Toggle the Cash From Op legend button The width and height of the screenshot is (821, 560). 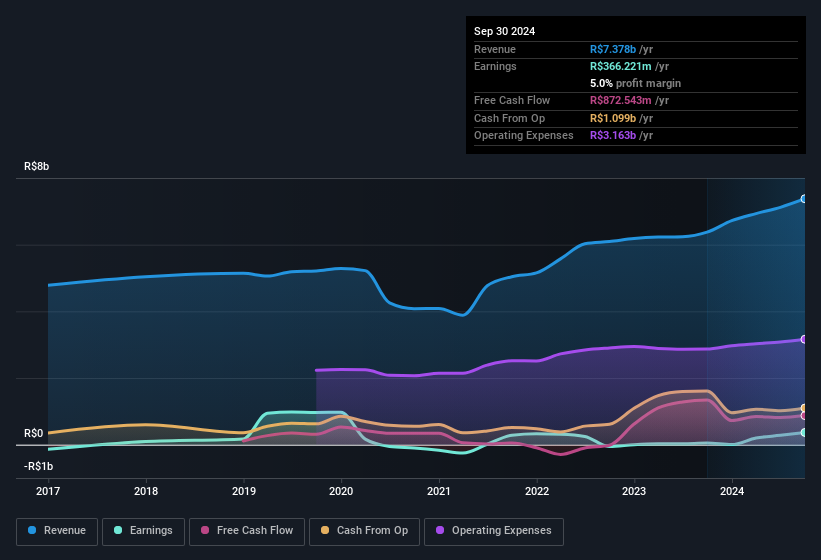tap(364, 531)
